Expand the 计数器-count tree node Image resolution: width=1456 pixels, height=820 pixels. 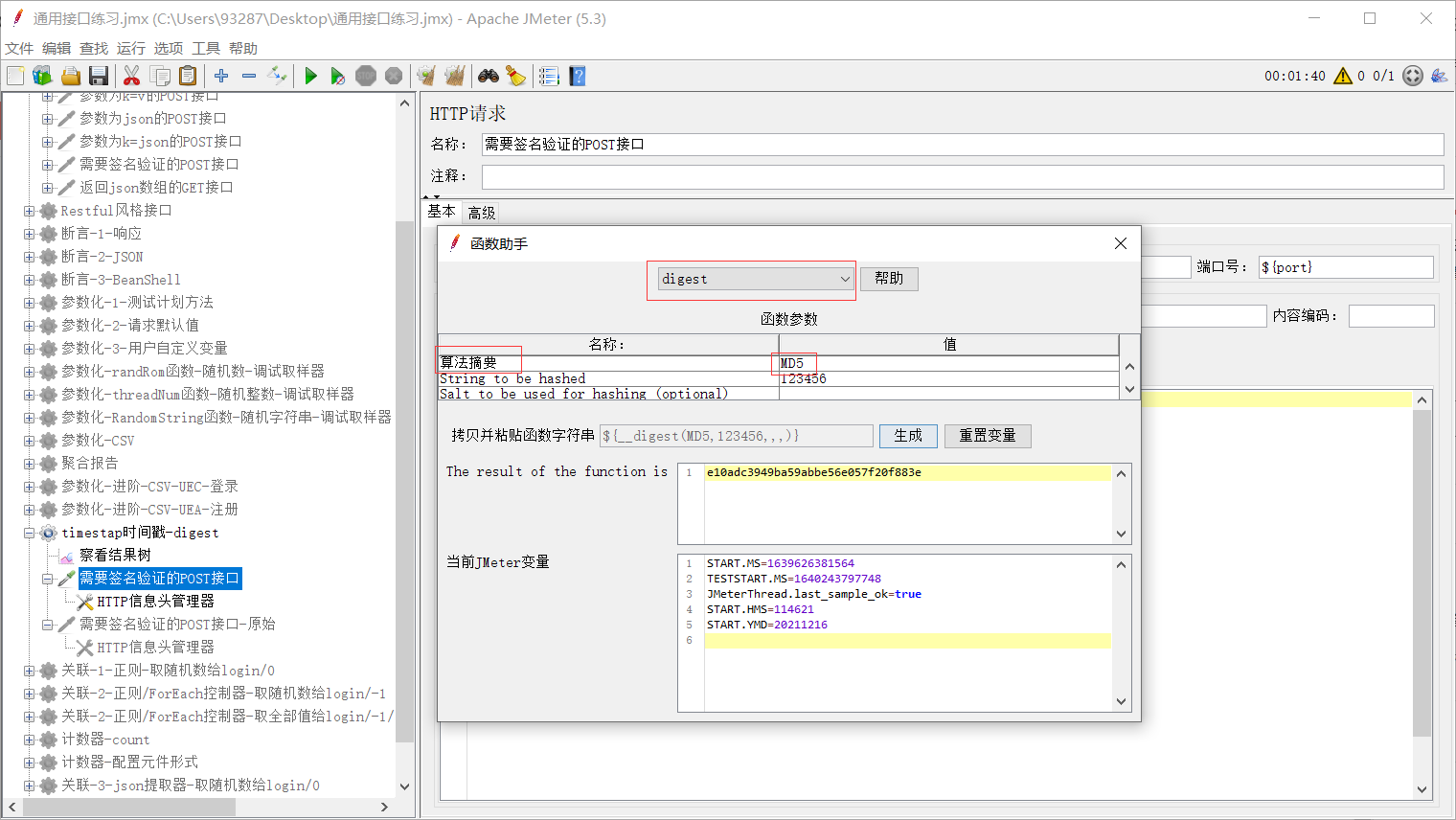pyautogui.click(x=29, y=740)
